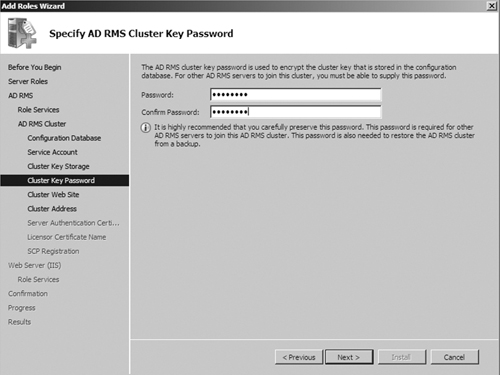500x375 pixels.
Task: Select the Confirmation step
Action: click(x=28, y=294)
